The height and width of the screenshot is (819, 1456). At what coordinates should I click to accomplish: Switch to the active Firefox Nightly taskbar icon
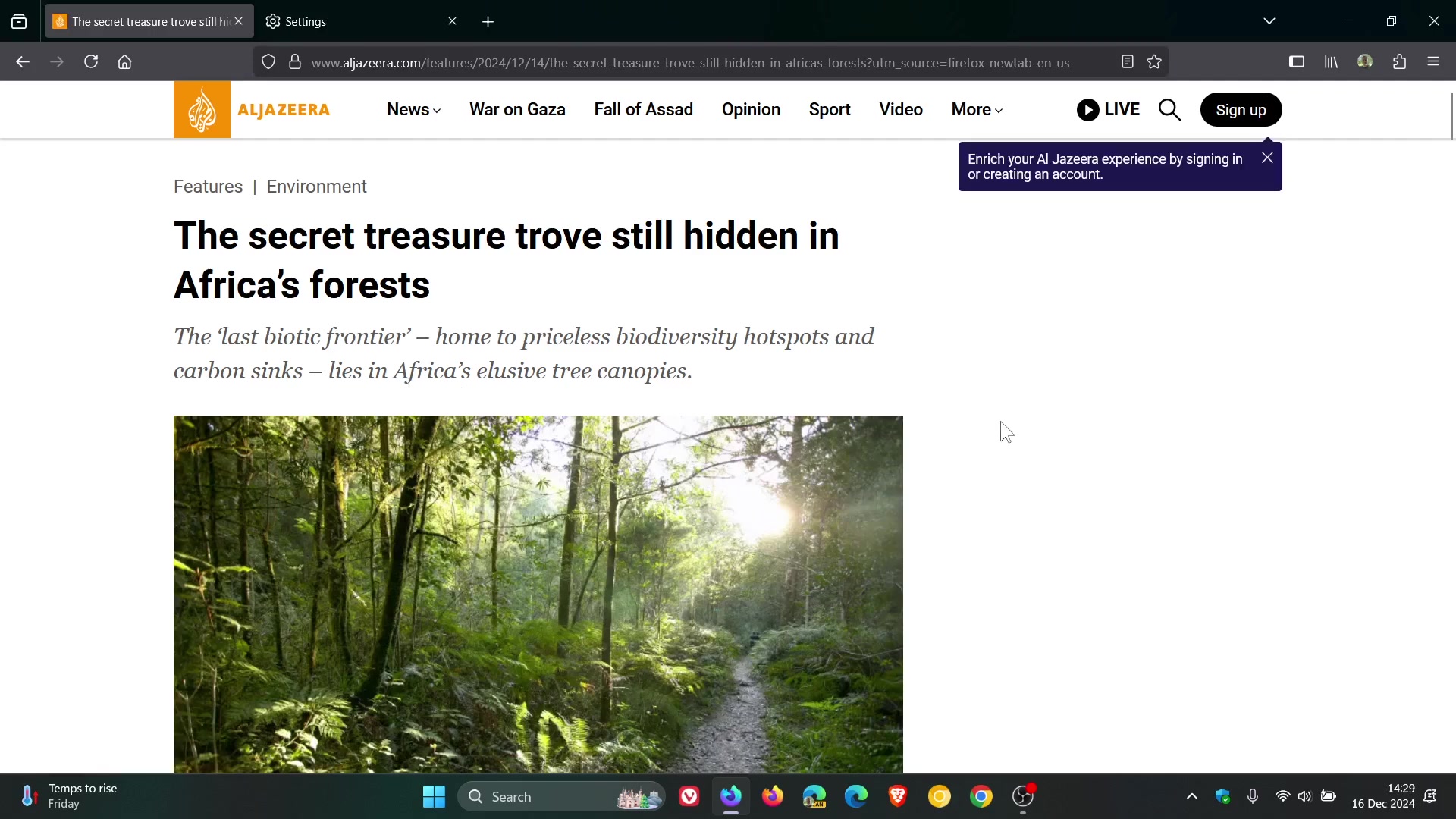(731, 796)
